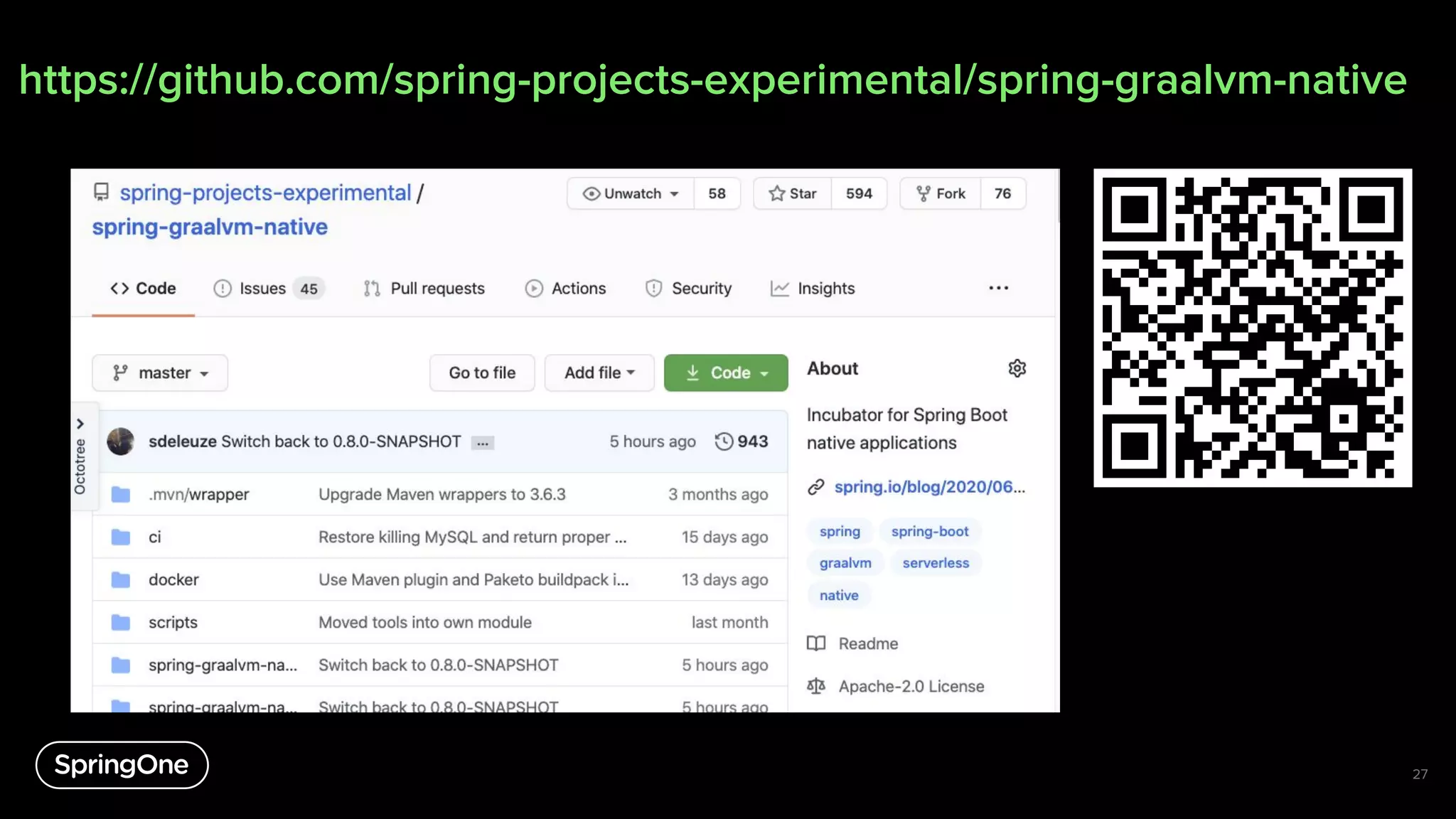Viewport: 1456px width, 819px height.
Task: Select the graalvm topic tag
Action: (845, 562)
